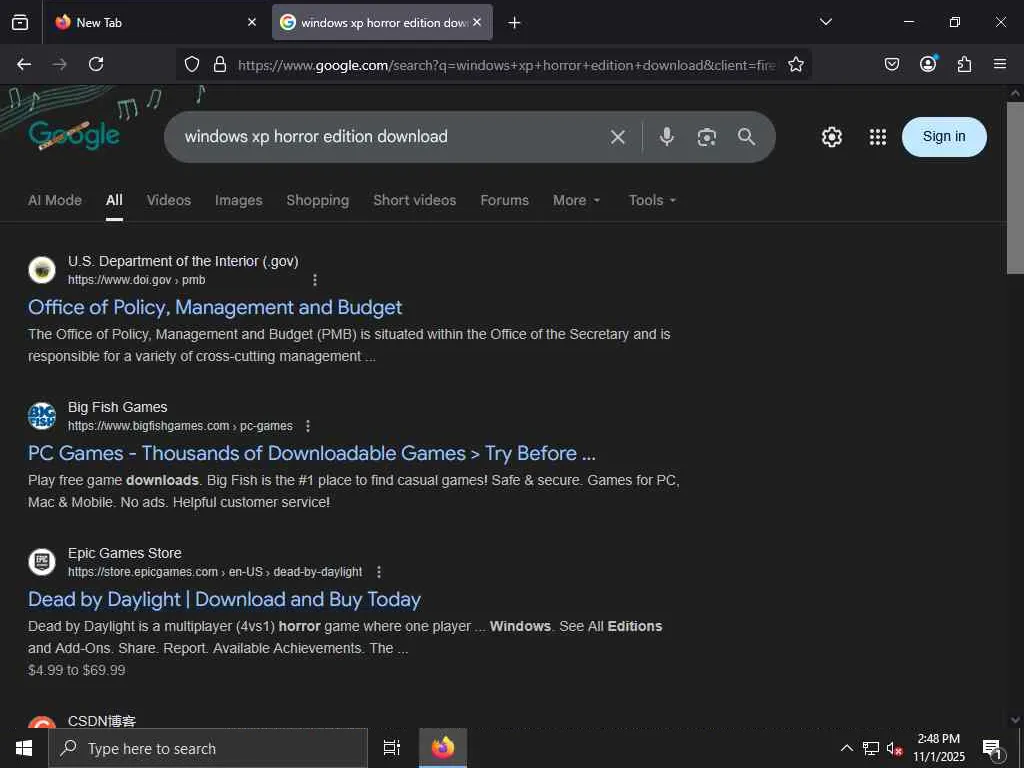Open Google quick settings gear

click(x=832, y=137)
